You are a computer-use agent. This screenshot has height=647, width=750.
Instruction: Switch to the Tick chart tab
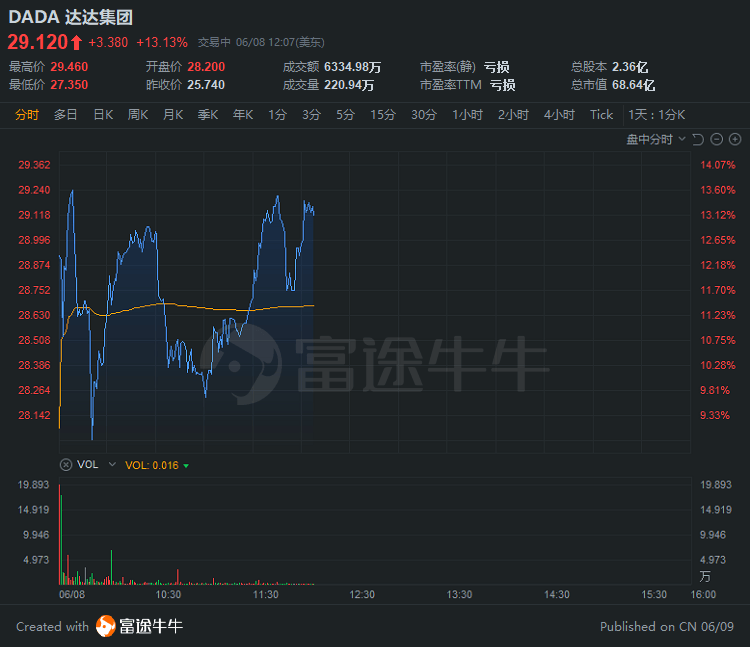[x=601, y=115]
